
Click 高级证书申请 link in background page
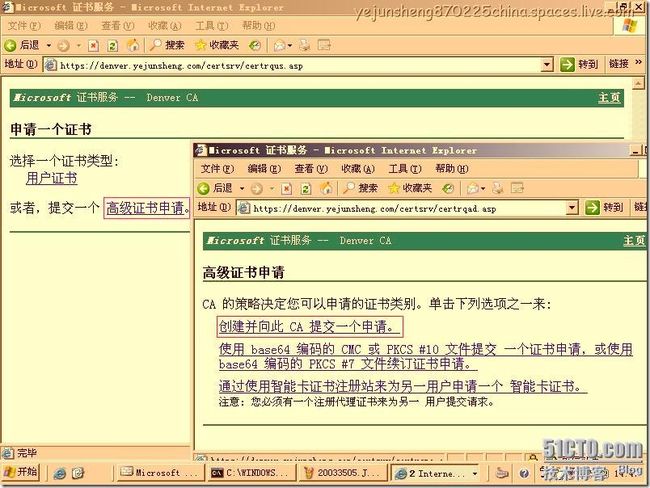tap(145, 208)
